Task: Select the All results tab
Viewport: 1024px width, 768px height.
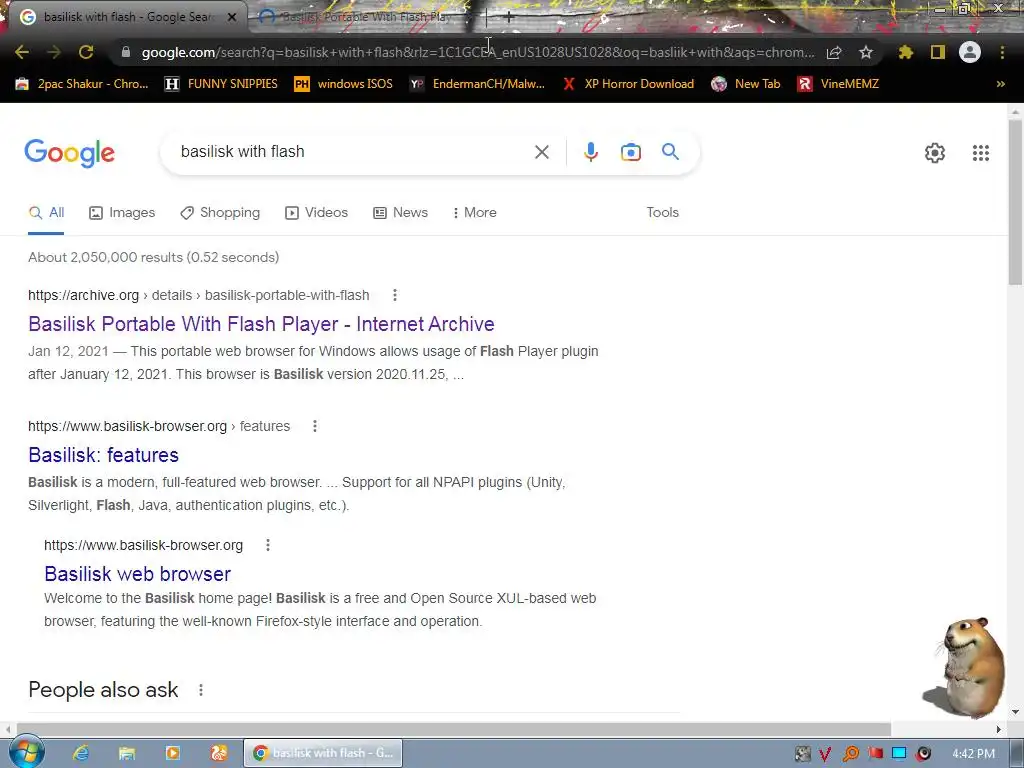Action: pos(46,213)
